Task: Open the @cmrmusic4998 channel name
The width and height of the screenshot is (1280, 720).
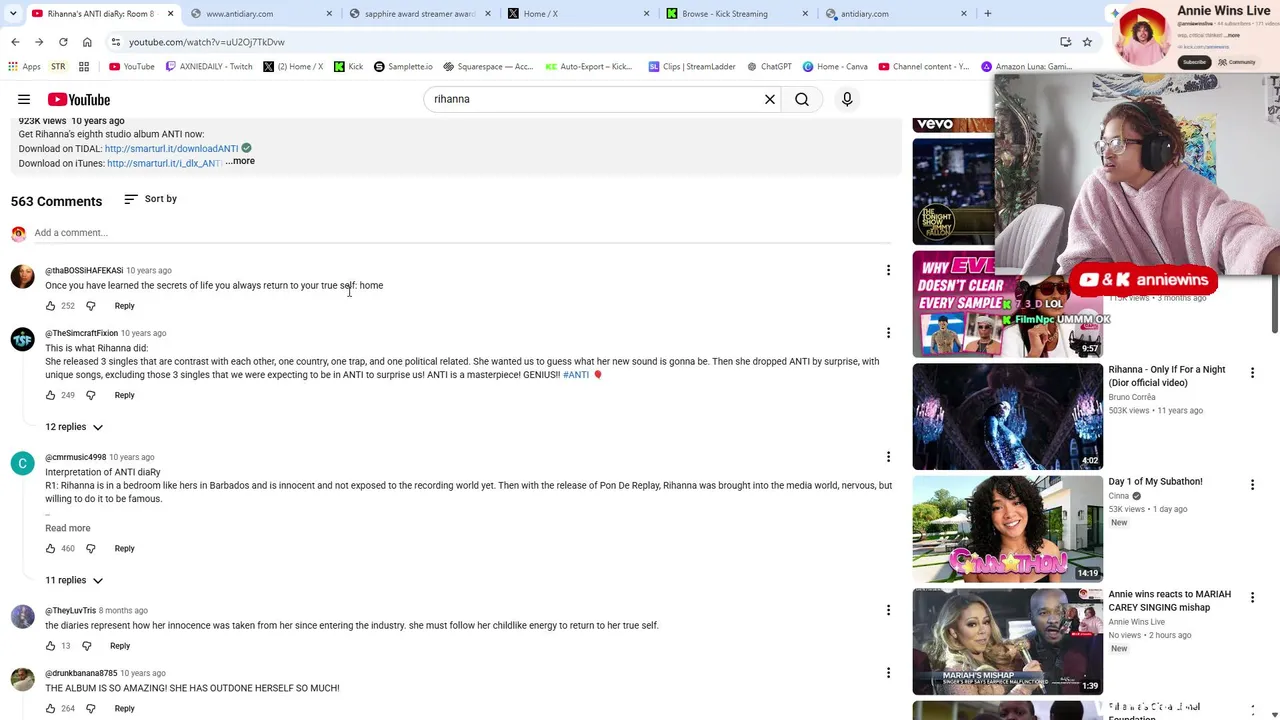Action: (x=75, y=457)
